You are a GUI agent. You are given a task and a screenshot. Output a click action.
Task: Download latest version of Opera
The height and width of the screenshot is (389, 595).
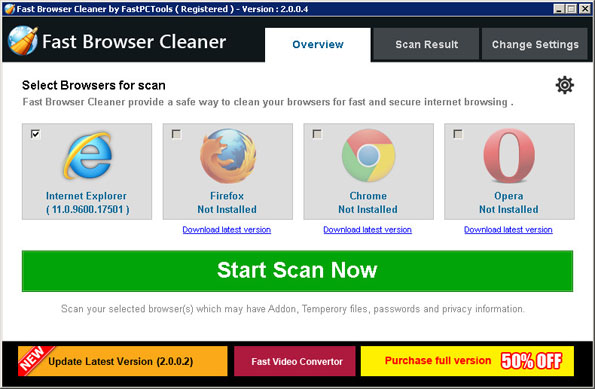coord(508,230)
